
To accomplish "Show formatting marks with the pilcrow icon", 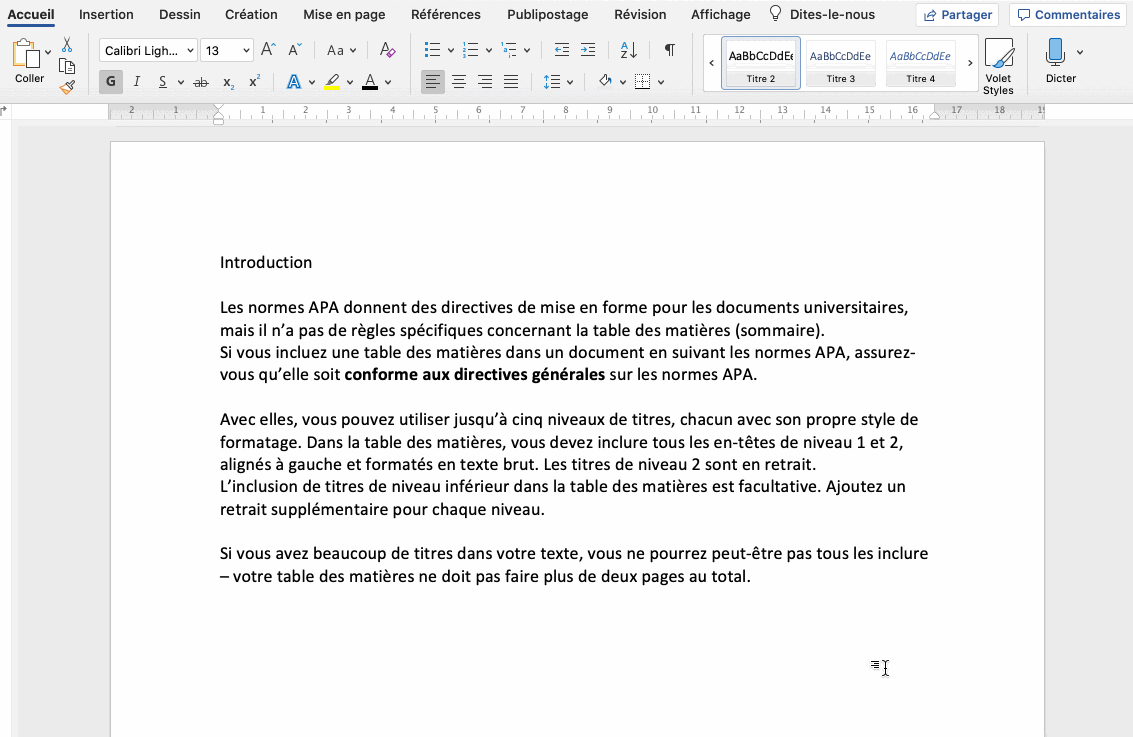I will pyautogui.click(x=668, y=50).
